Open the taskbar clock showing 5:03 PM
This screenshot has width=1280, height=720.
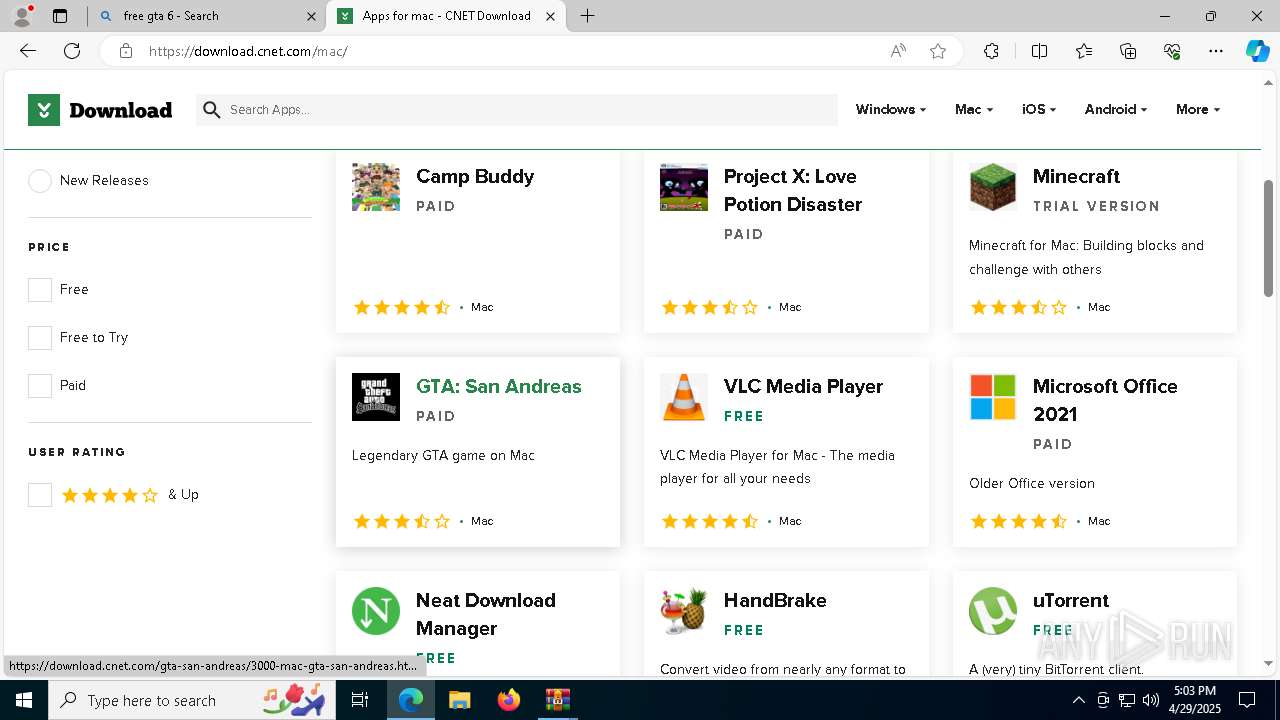point(1195,700)
